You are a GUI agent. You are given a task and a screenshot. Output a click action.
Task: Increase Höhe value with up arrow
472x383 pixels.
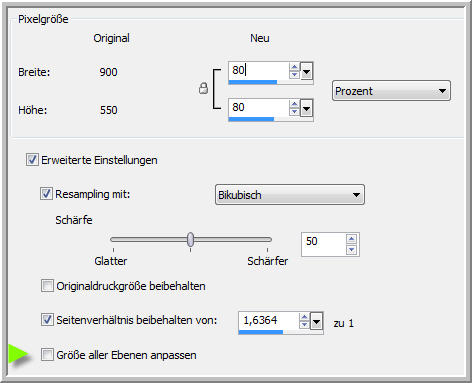[294, 104]
